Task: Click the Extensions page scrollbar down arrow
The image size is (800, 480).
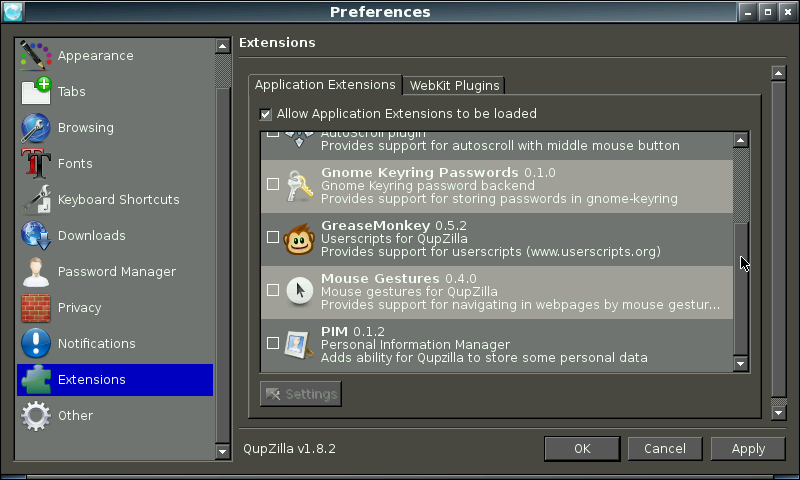Action: (x=778, y=413)
